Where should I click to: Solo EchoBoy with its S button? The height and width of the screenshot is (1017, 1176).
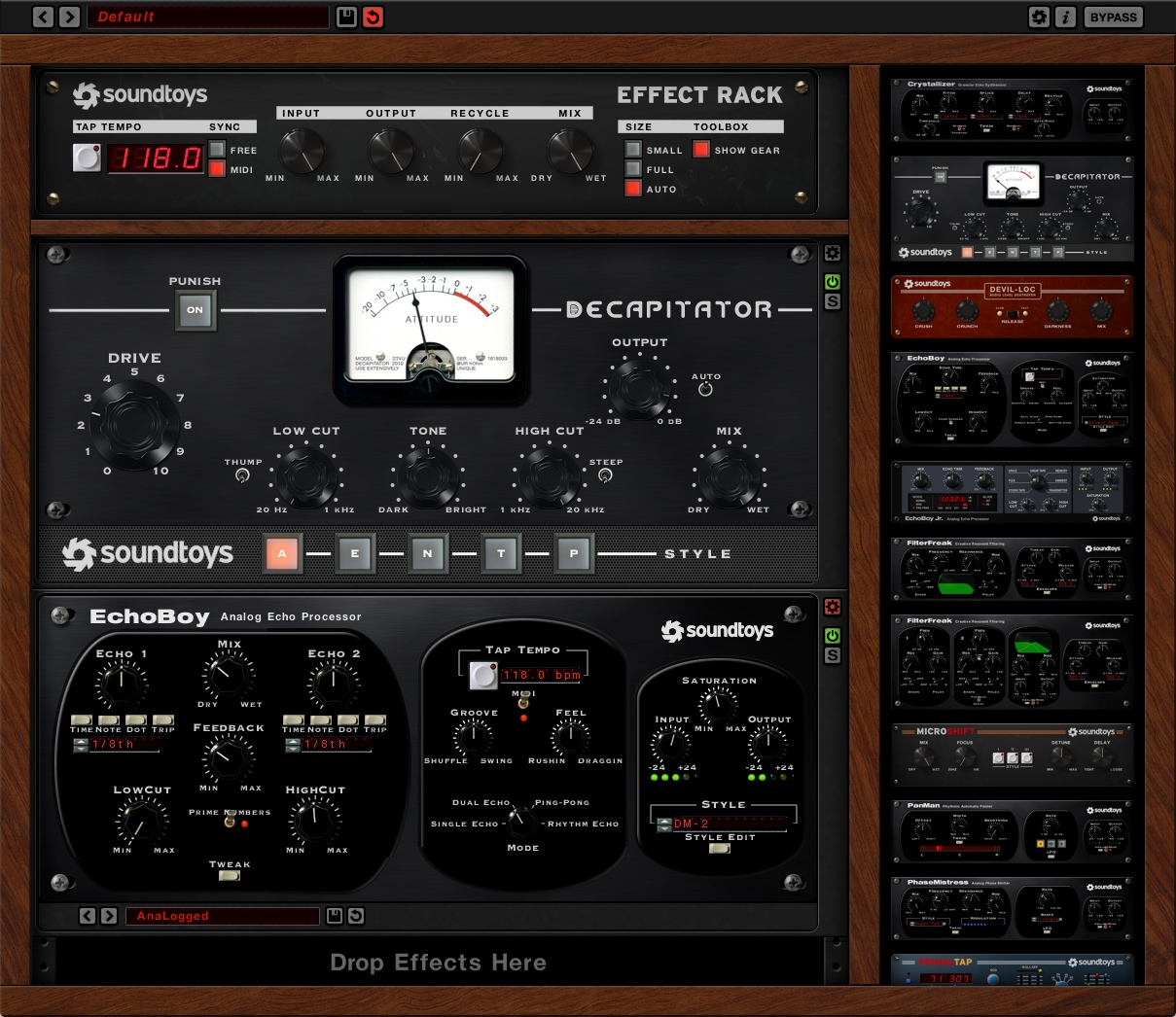pos(833,655)
